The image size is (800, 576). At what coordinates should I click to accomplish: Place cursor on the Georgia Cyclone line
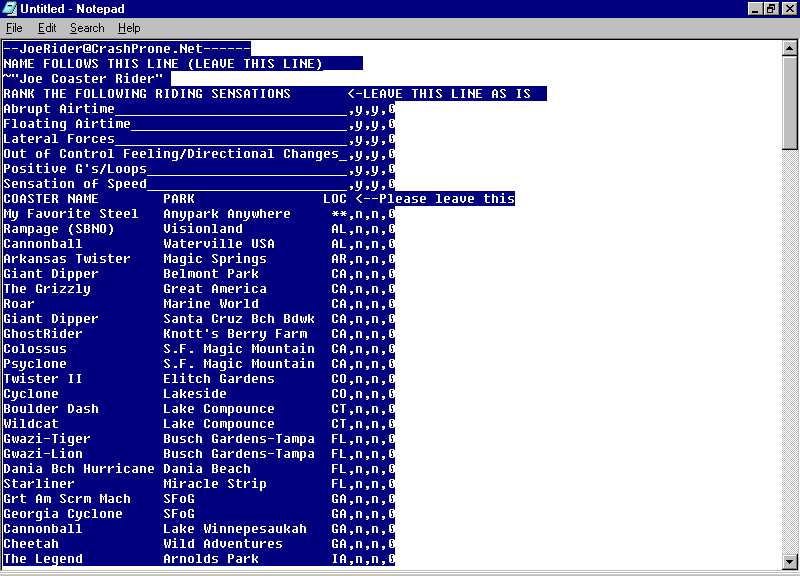coord(63,514)
